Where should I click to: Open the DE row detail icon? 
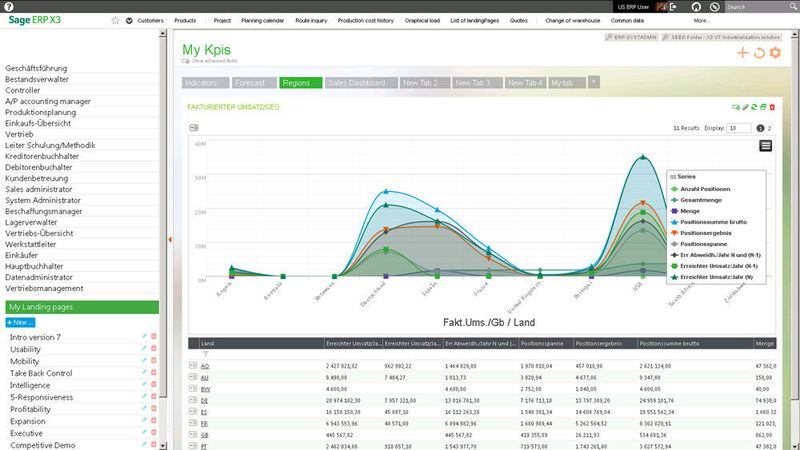point(193,400)
